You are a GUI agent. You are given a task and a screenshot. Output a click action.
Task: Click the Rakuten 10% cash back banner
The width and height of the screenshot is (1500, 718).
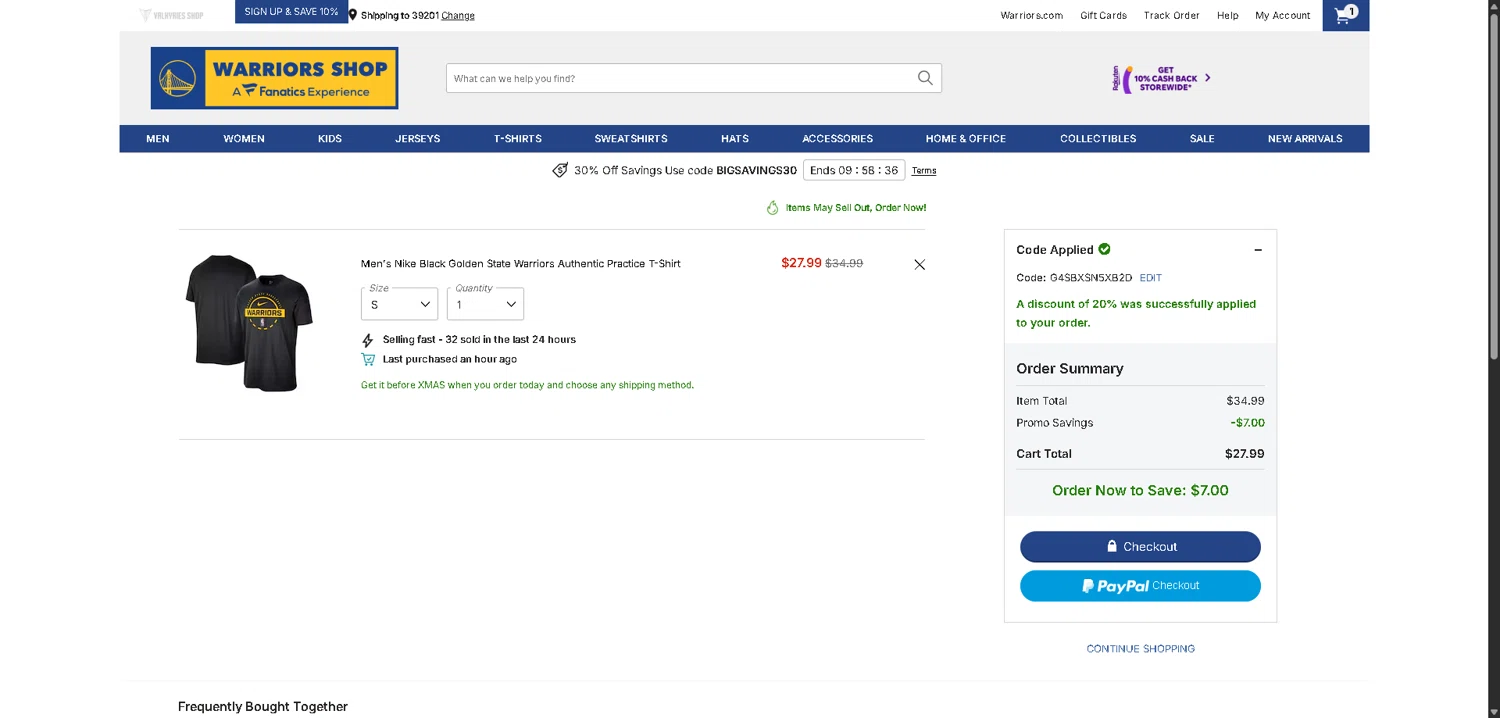point(1160,78)
